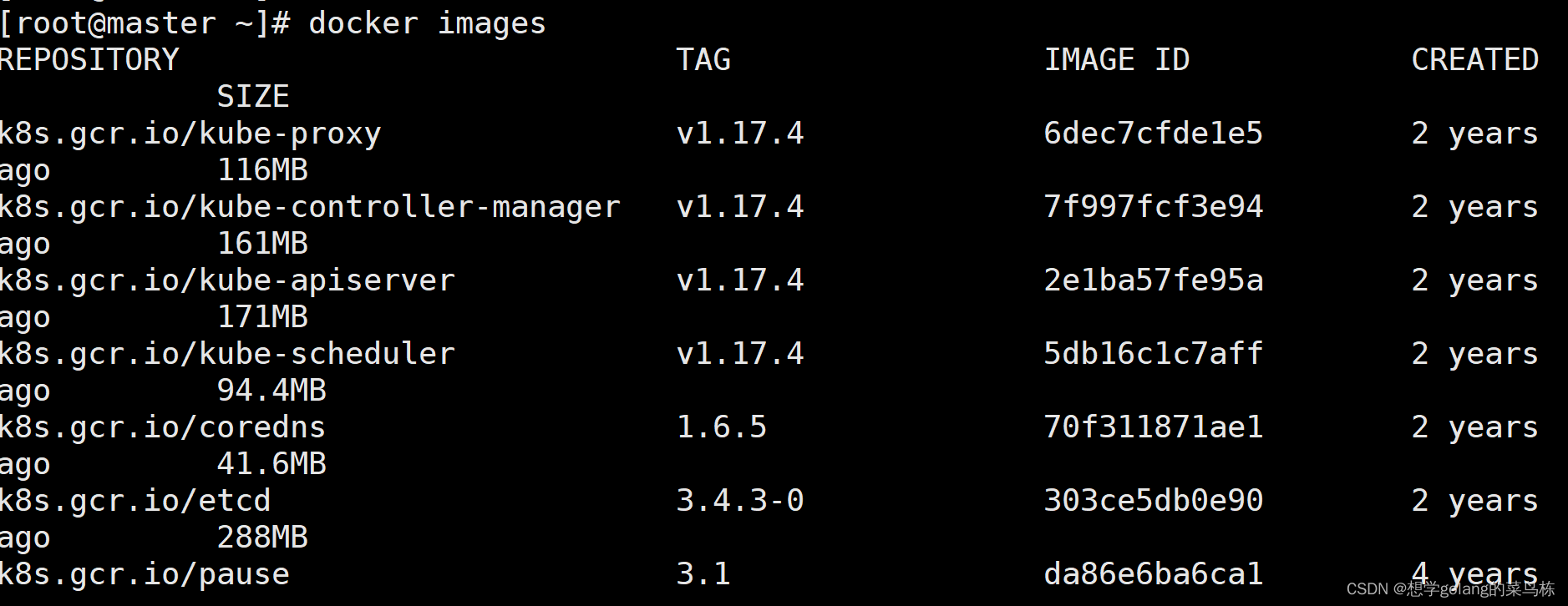Click the k8s.gcr.io/etcd repository name
1568x606 pixels.
[x=135, y=501]
